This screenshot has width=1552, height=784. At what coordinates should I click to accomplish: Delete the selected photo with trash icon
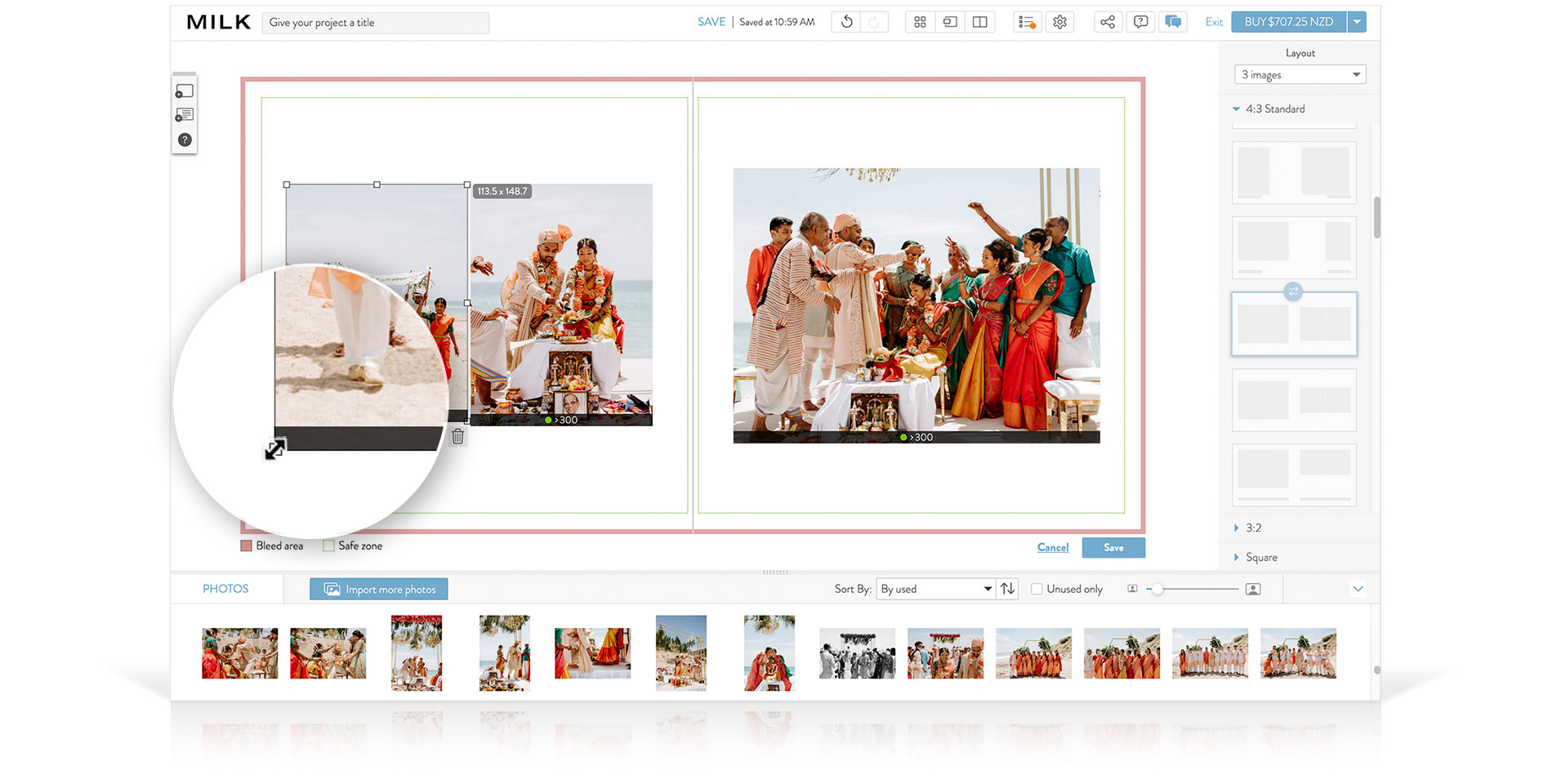[x=458, y=437]
